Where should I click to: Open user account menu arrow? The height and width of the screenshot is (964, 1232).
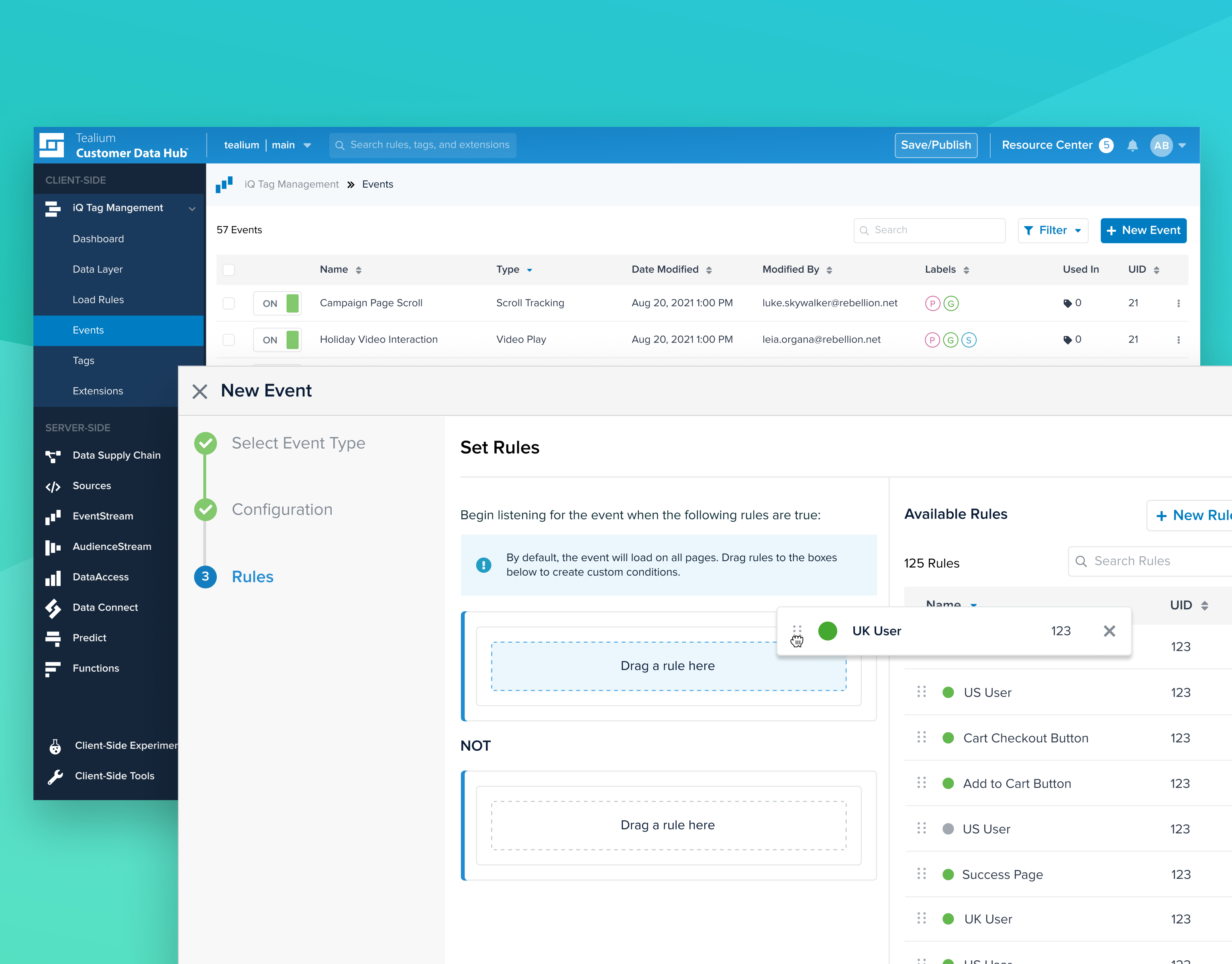[1182, 146]
